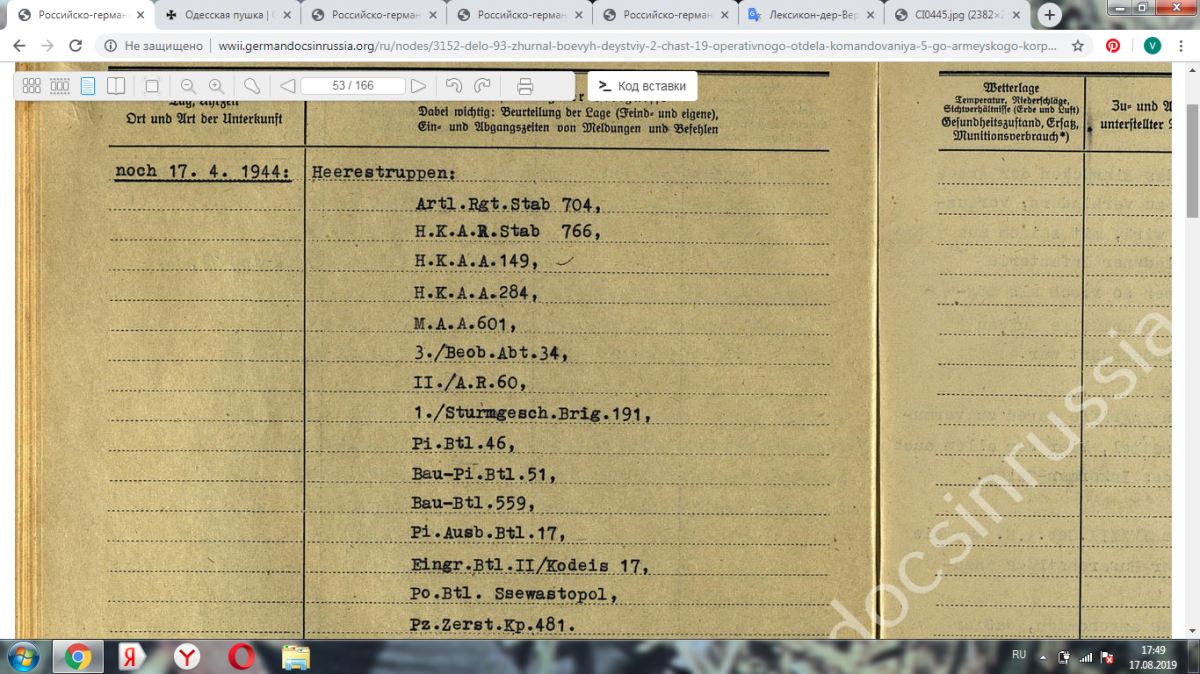Select single page view mode
The height and width of the screenshot is (674, 1200).
pos(88,86)
